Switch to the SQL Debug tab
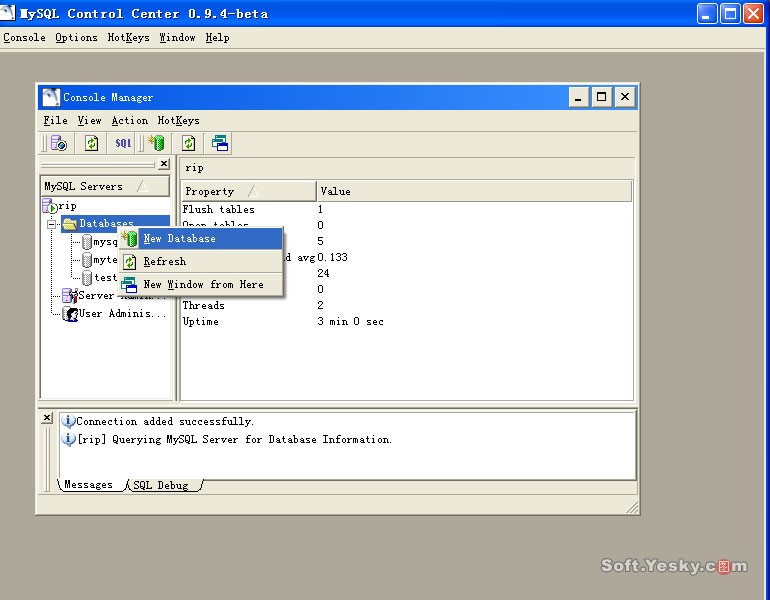Viewport: 770px width, 600px height. click(x=161, y=485)
